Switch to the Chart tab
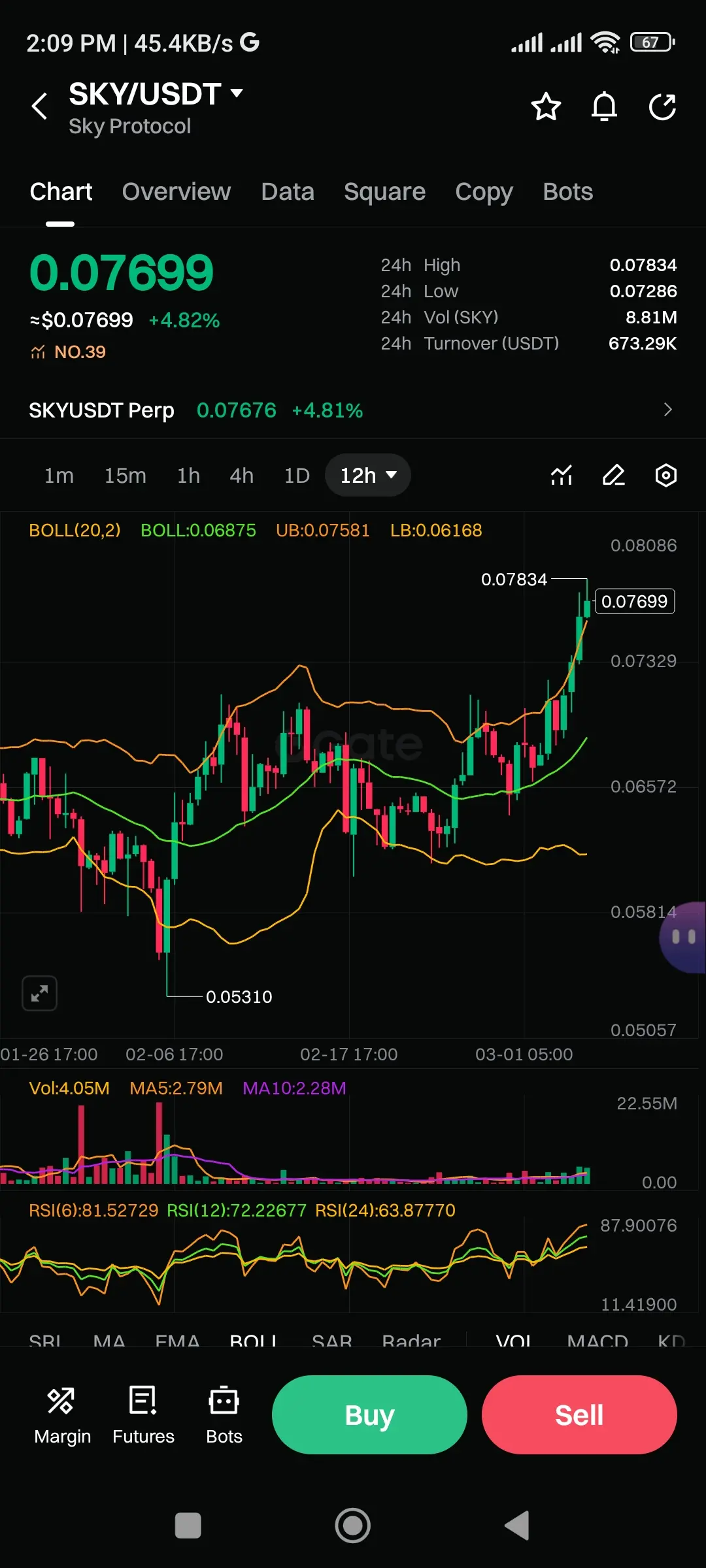 click(61, 192)
